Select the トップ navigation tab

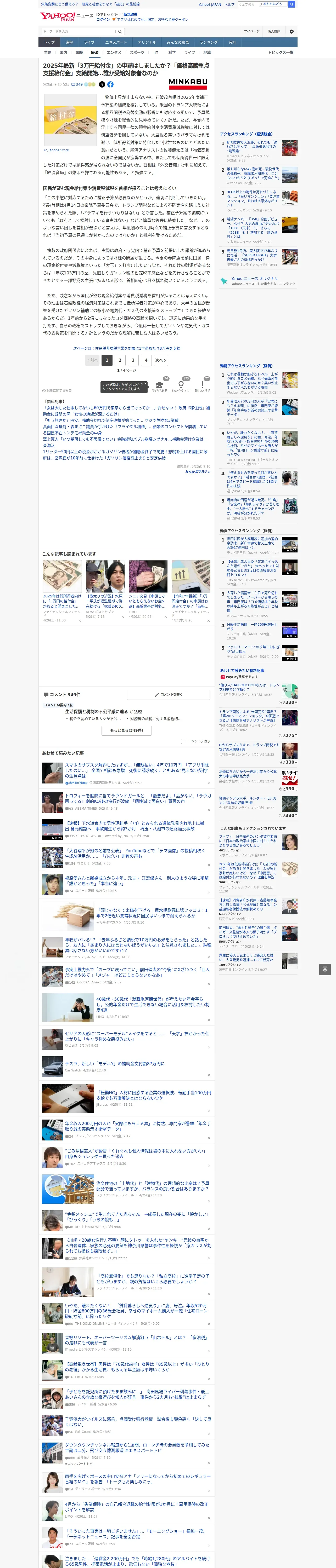pos(49,43)
